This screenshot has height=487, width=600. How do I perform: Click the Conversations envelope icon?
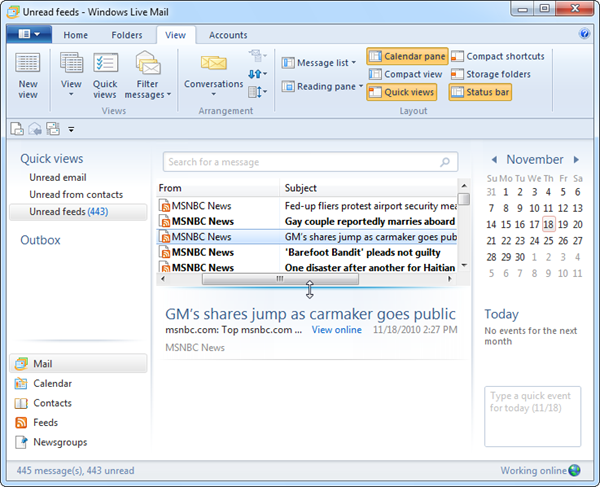[213, 71]
